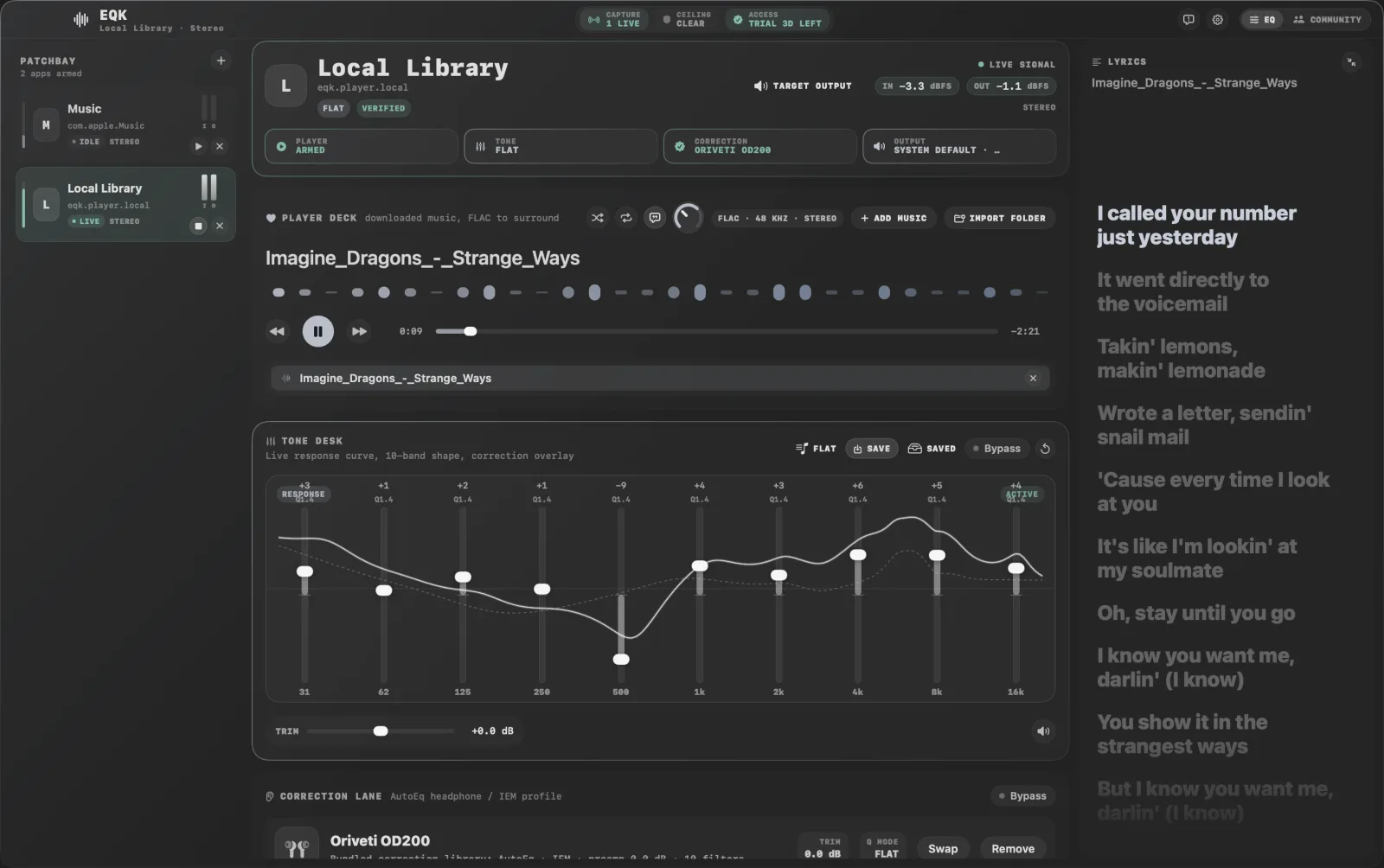Adjust the 31 Hz band slider
1384x868 pixels.
pos(304,571)
